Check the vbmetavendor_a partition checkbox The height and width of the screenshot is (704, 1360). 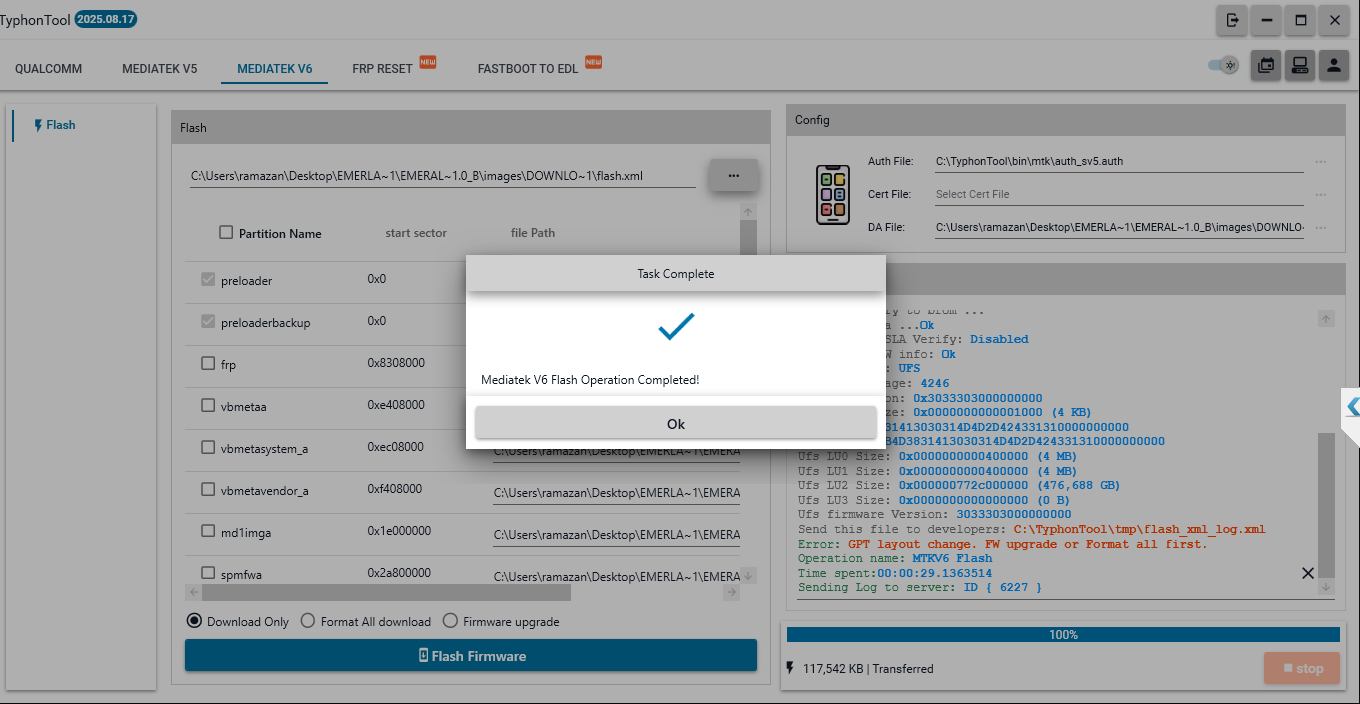pyautogui.click(x=208, y=489)
